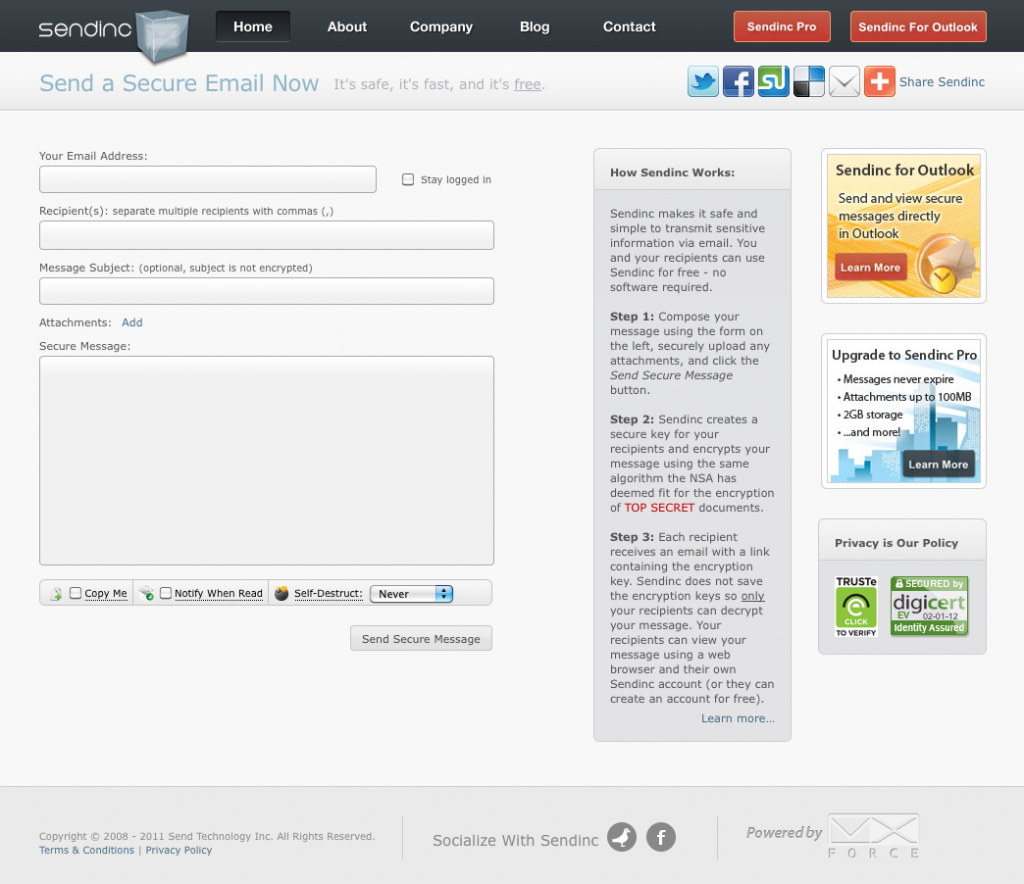1024x884 pixels.
Task: Enable the Stay logged in checkbox
Action: [x=408, y=180]
